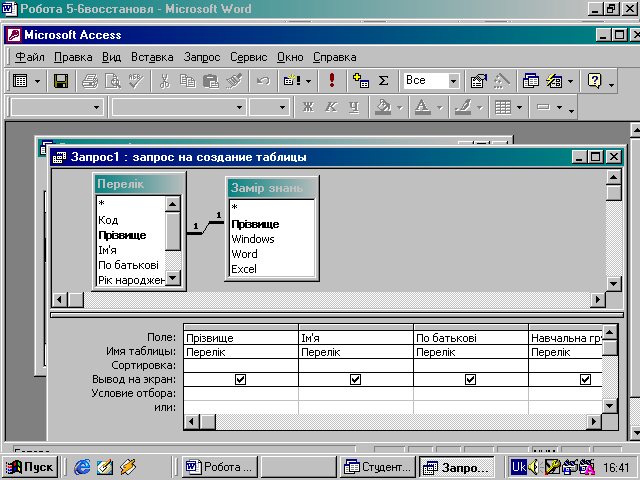640x480 pixels.
Task: Open the Правка menu
Action: pyautogui.click(x=73, y=57)
